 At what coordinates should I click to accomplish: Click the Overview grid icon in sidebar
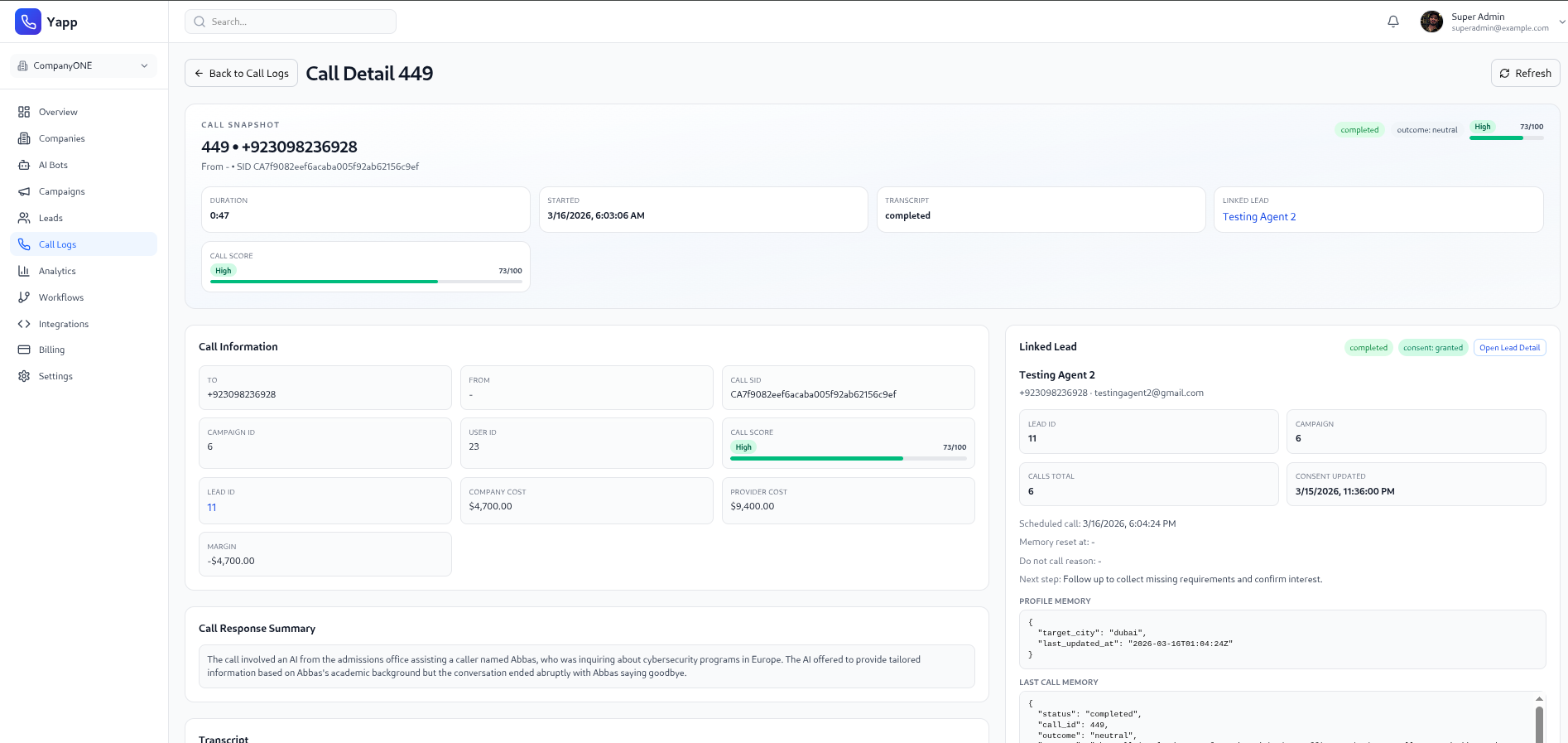click(x=24, y=112)
